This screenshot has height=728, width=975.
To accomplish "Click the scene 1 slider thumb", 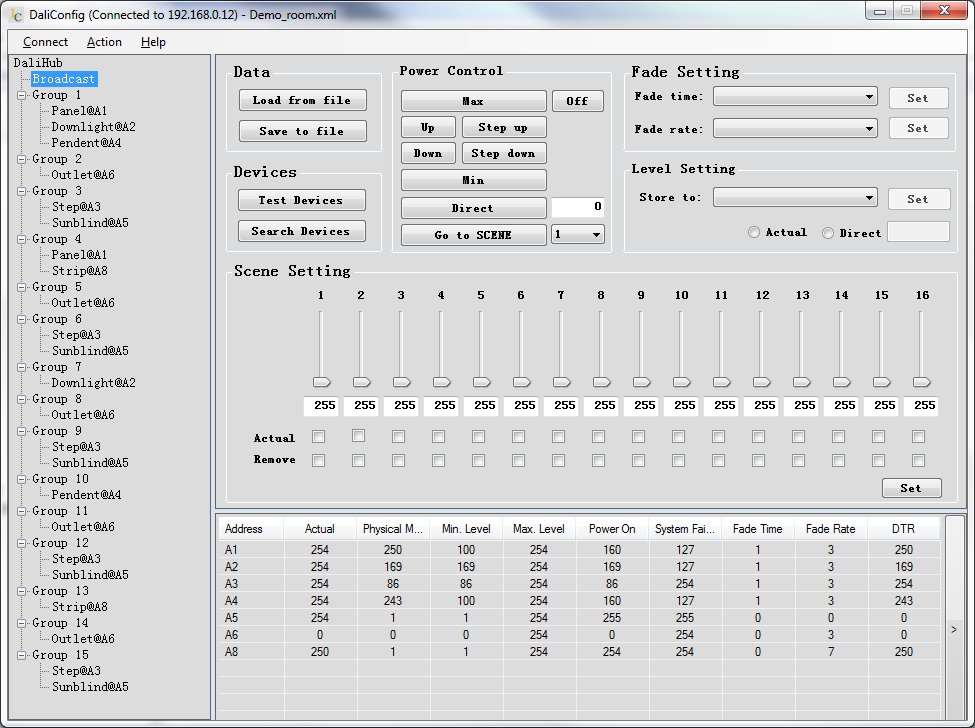I will 321,382.
